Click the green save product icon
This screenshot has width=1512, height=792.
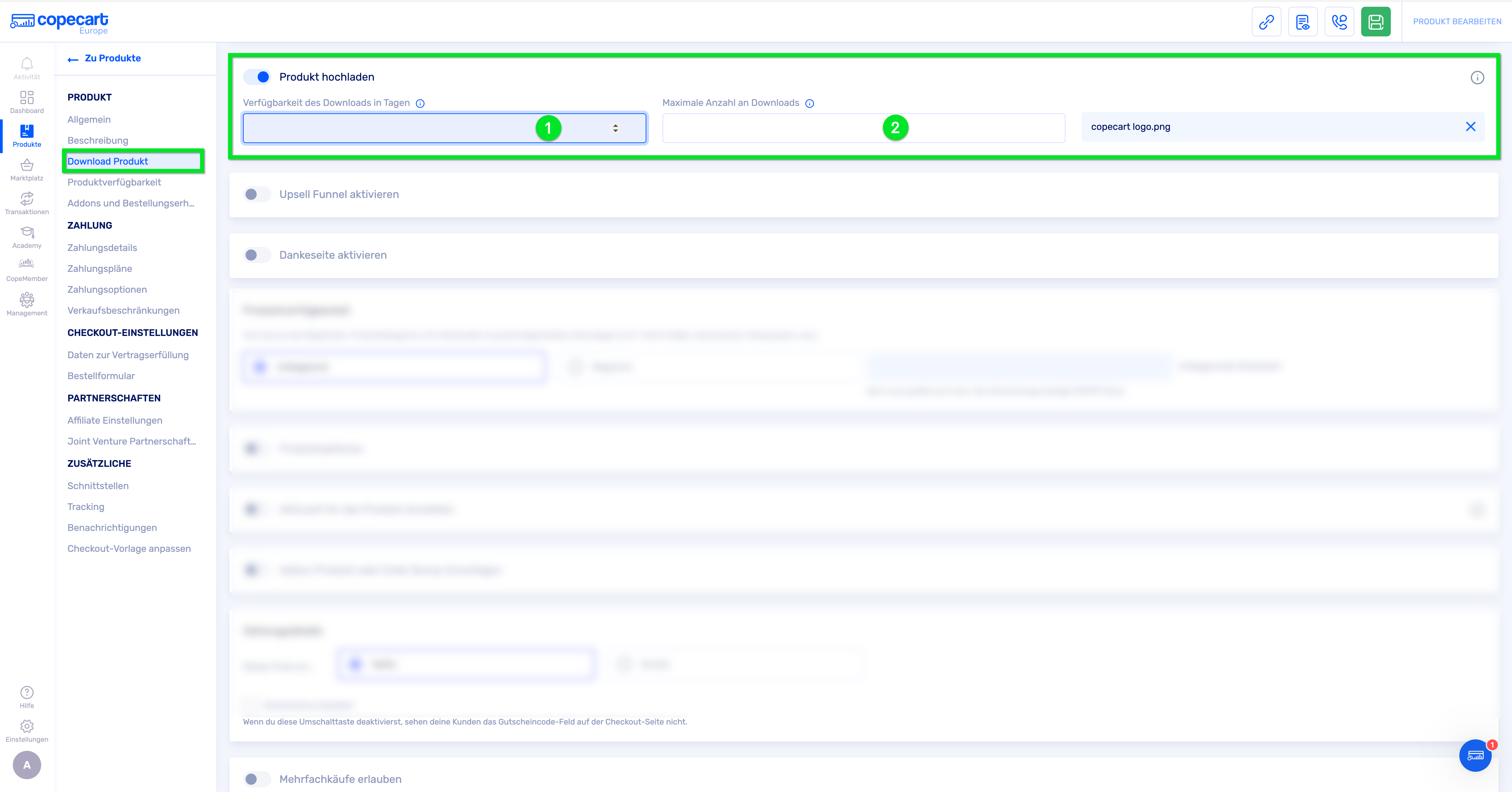[1375, 22]
